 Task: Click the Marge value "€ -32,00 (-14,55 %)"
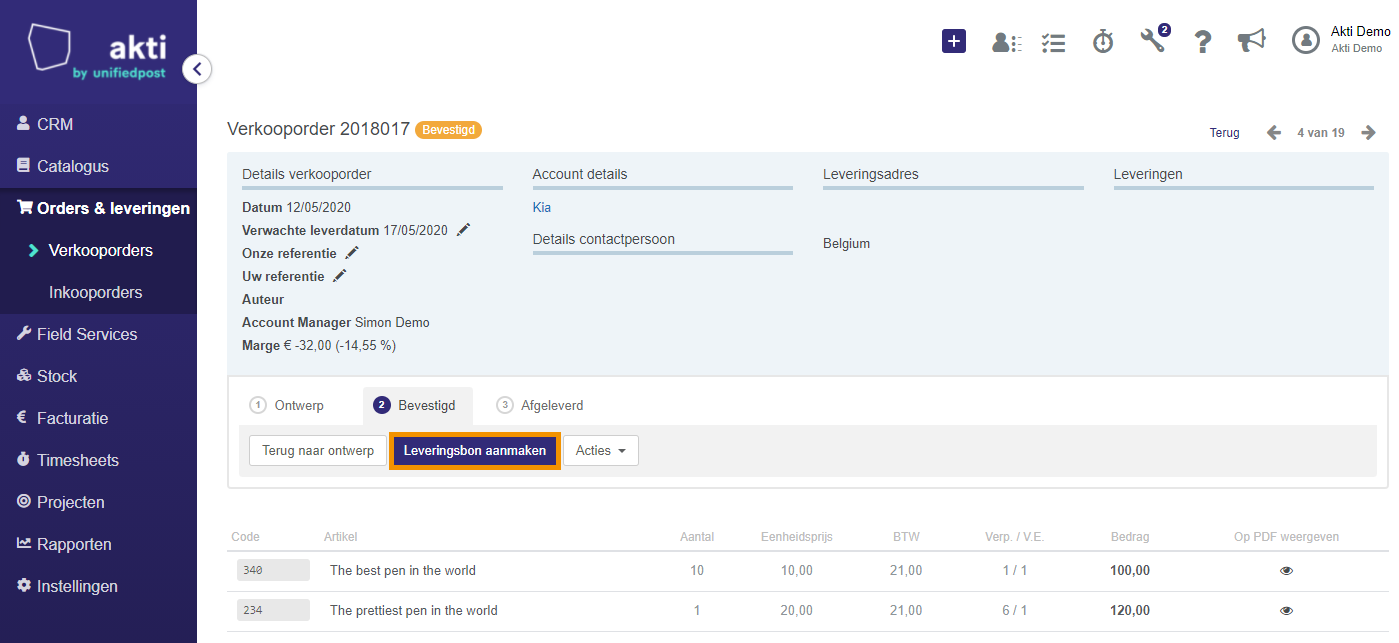[340, 346]
